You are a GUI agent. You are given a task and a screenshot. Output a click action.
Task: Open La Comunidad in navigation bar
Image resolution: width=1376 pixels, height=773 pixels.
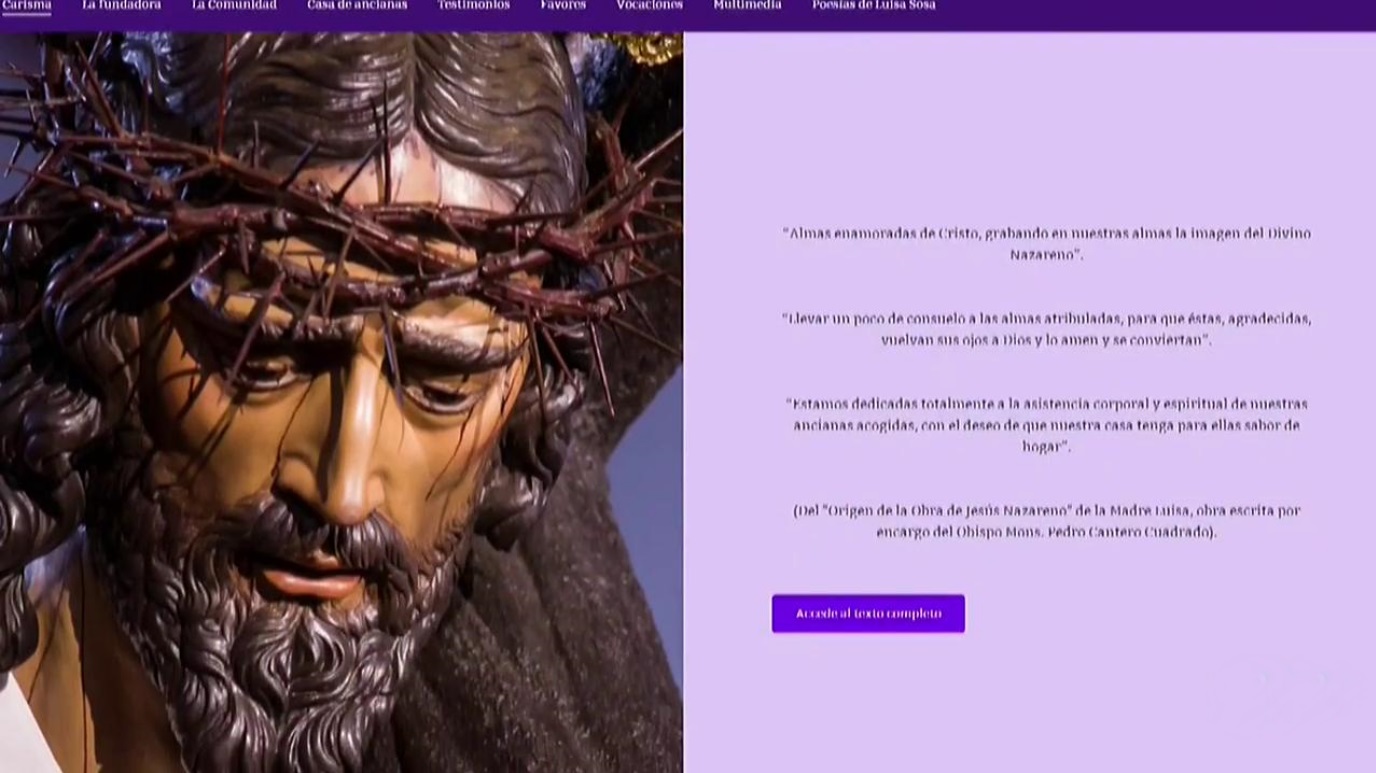234,5
